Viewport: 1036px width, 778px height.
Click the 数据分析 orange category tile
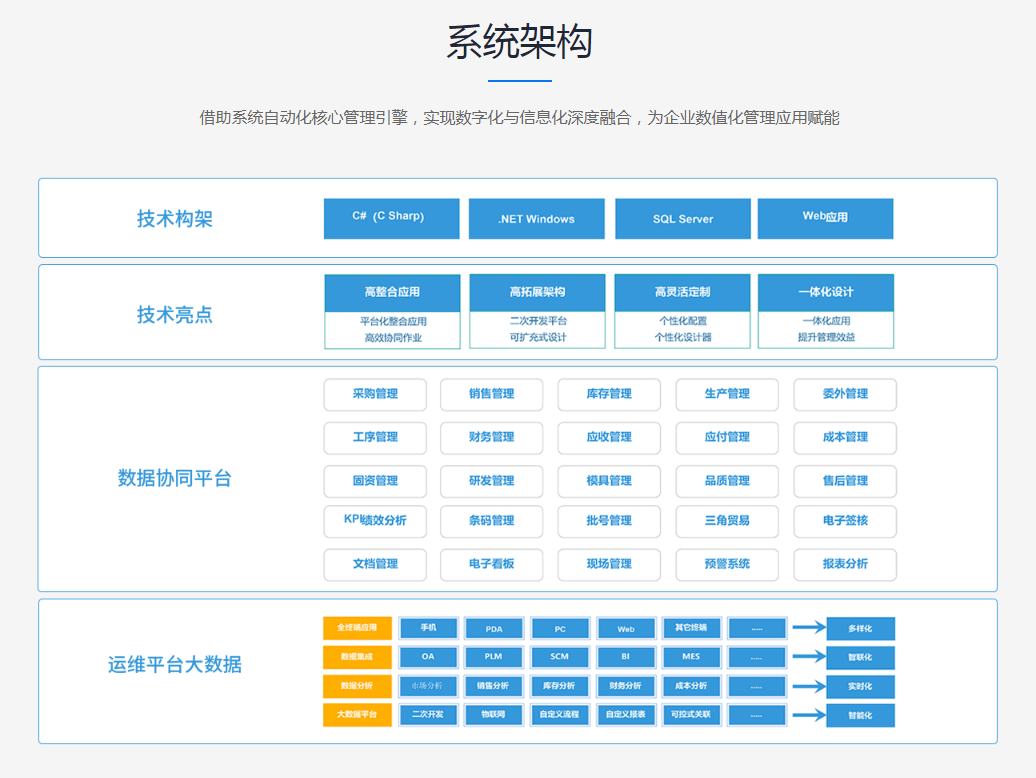pos(359,686)
